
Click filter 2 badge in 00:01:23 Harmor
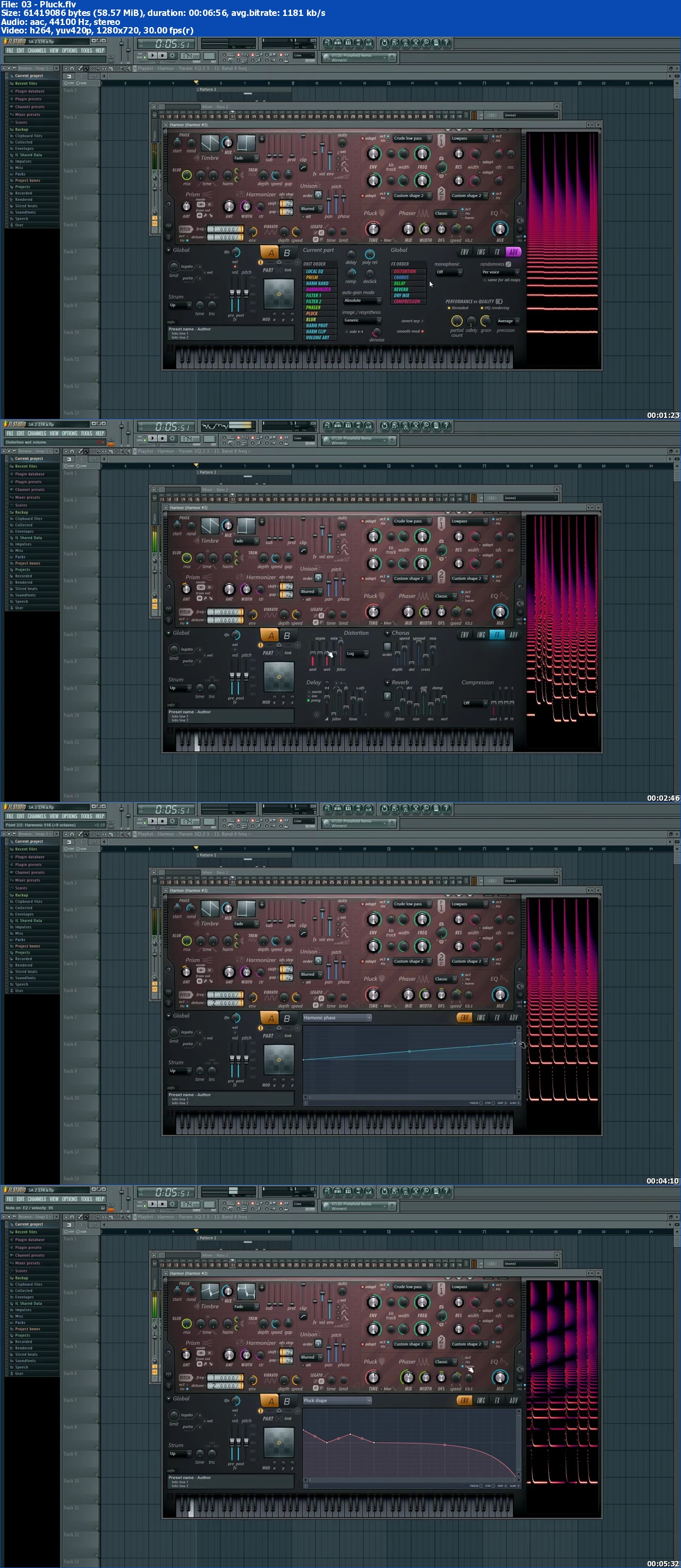(x=441, y=194)
